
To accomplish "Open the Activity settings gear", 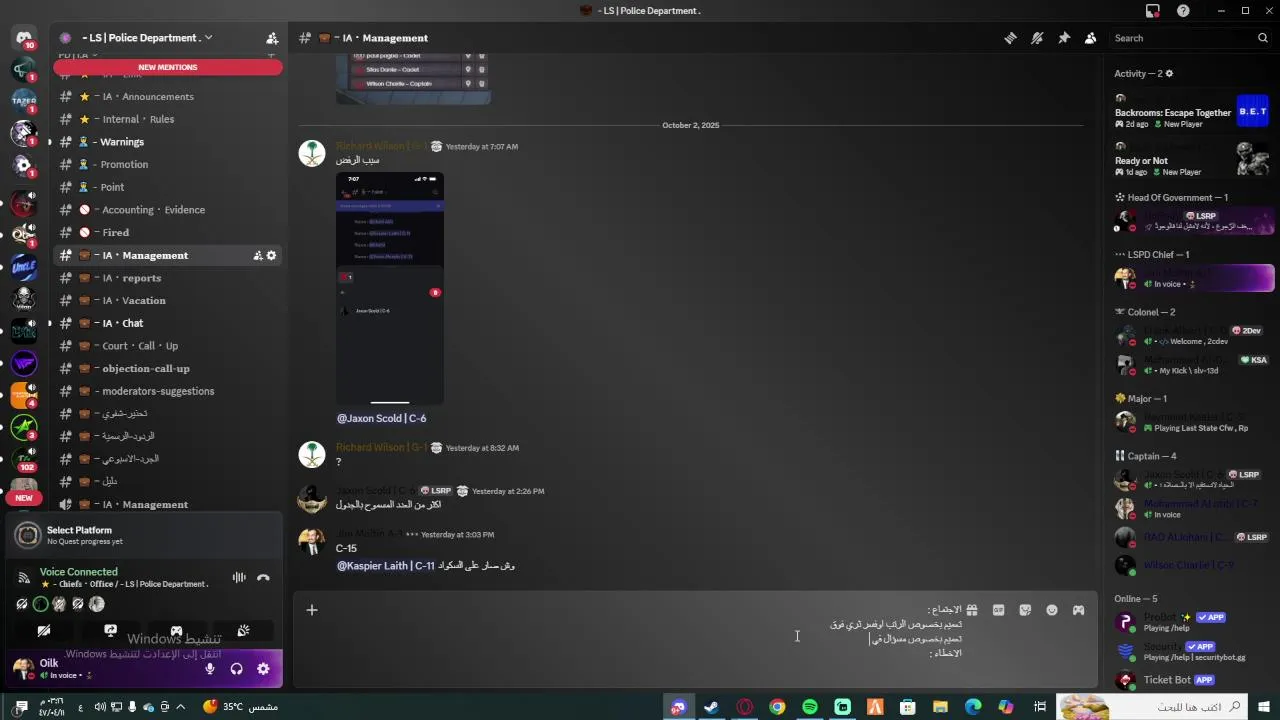I will (1169, 73).
